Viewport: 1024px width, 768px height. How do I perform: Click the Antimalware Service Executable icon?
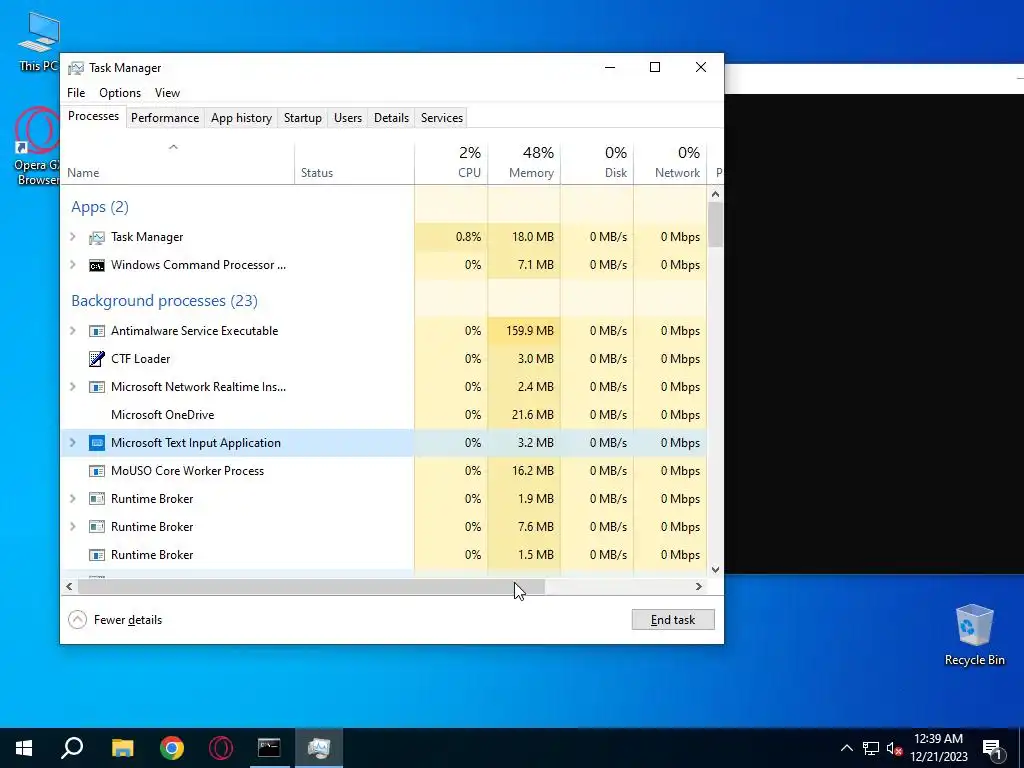coord(97,331)
